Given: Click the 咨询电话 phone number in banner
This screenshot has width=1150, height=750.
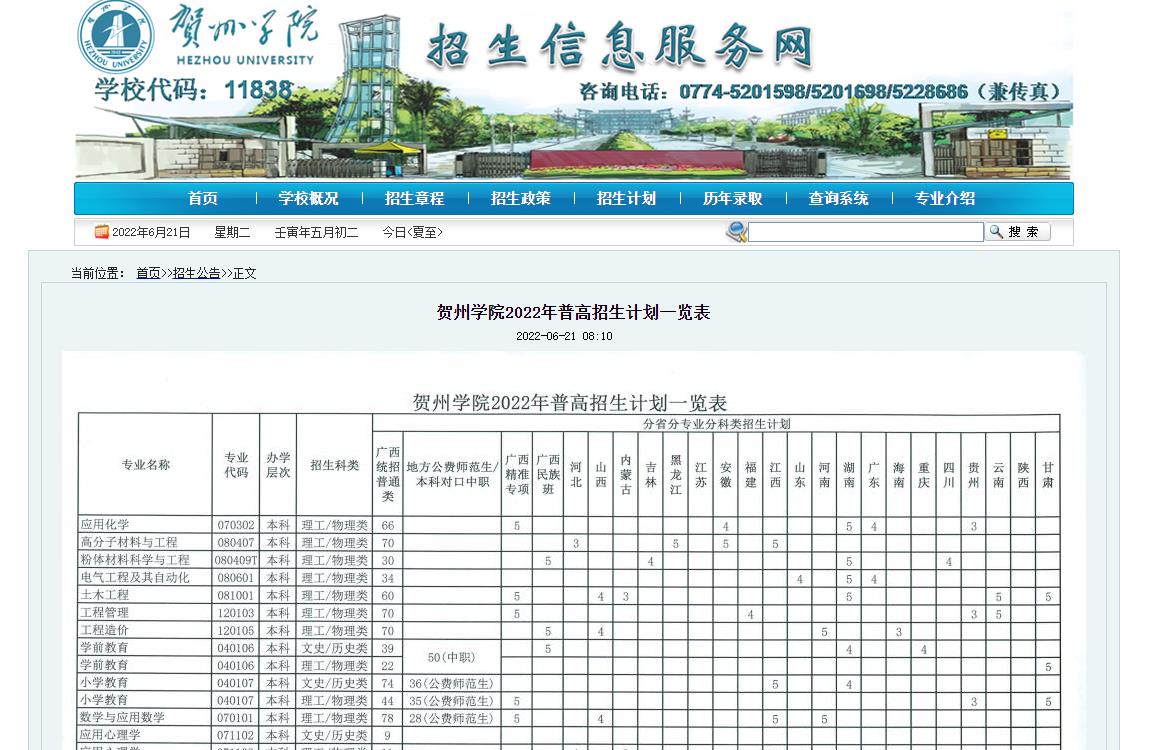Looking at the screenshot, I should coord(820,92).
